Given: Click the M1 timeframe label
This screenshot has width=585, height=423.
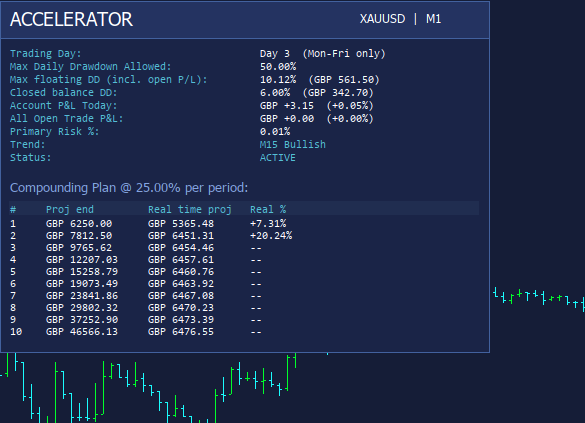Looking at the screenshot, I should (x=434, y=19).
